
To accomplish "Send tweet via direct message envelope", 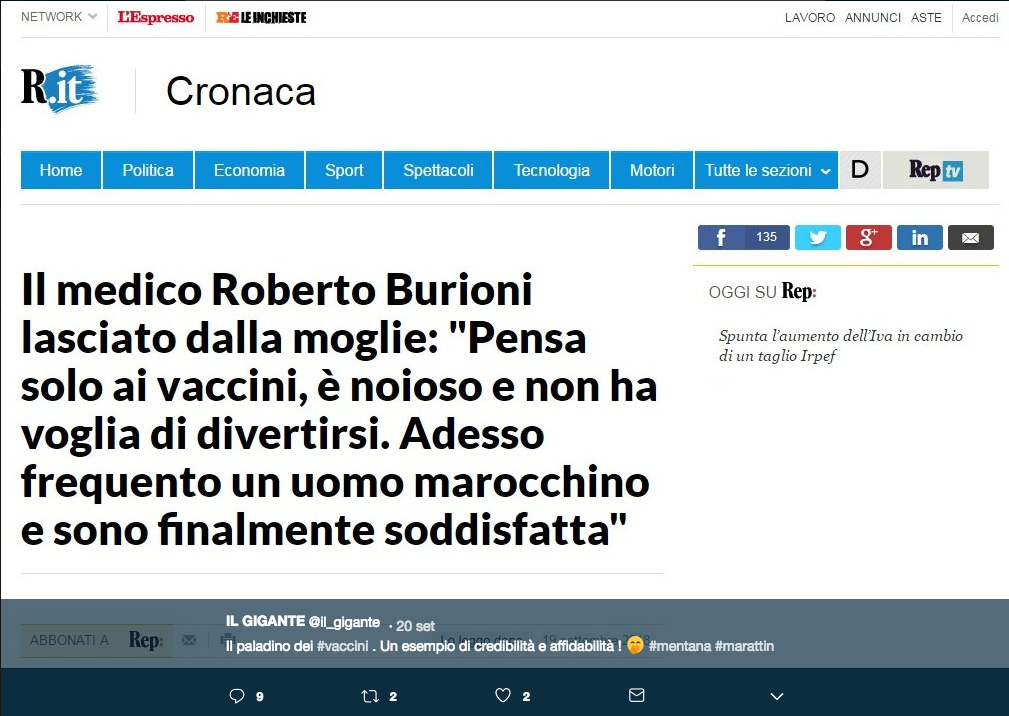I will (636, 695).
